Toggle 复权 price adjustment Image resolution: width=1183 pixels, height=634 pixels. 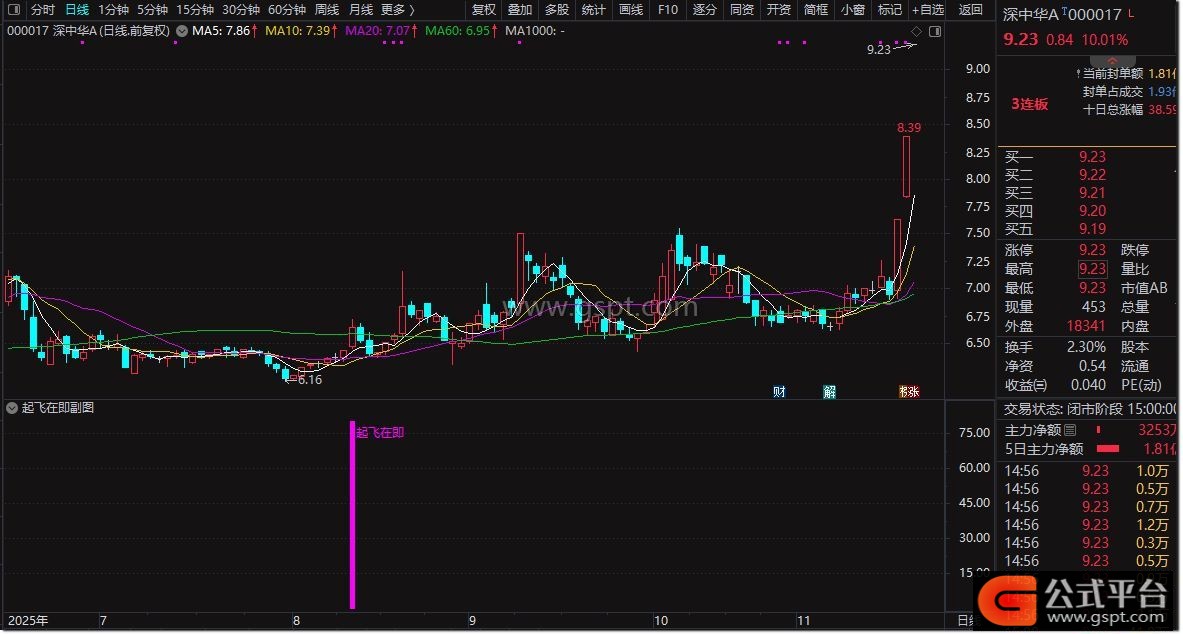pos(483,10)
